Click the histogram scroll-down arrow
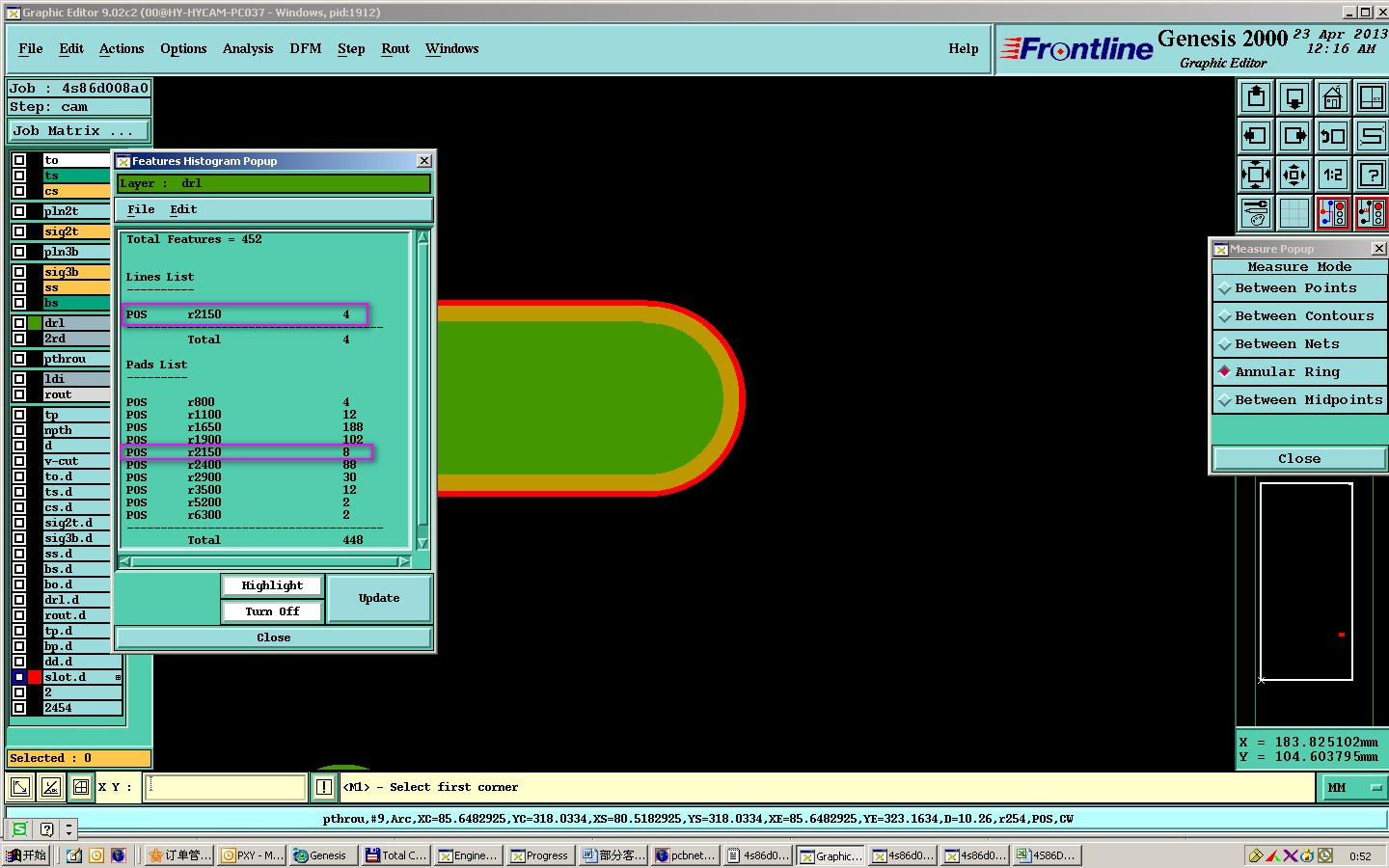 coord(422,543)
